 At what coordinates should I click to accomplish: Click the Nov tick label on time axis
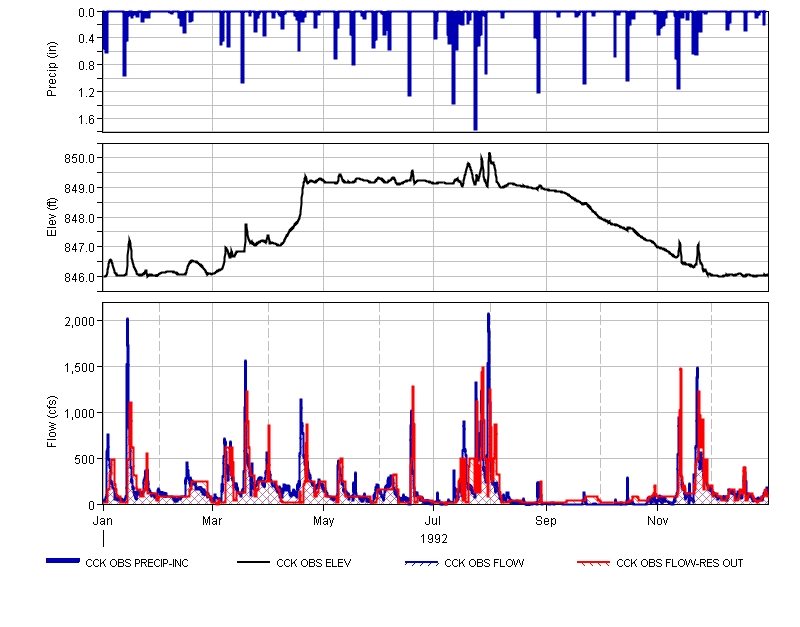[658, 521]
